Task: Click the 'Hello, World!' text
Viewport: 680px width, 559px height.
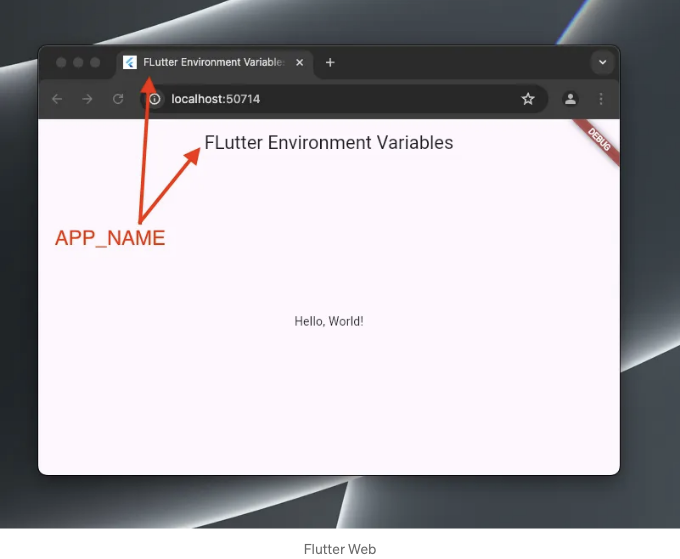Action: click(329, 321)
